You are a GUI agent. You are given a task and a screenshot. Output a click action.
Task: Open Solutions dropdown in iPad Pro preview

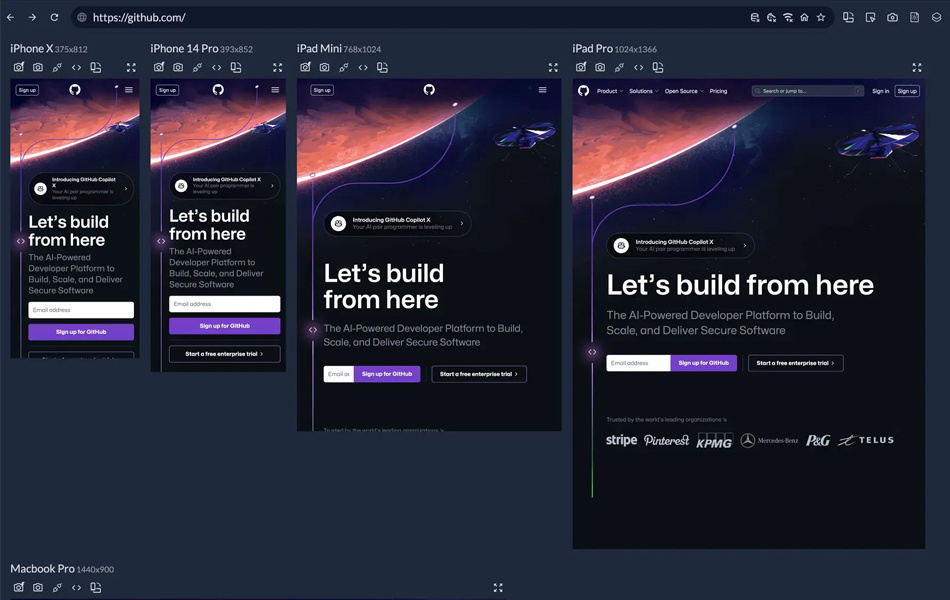(x=643, y=91)
